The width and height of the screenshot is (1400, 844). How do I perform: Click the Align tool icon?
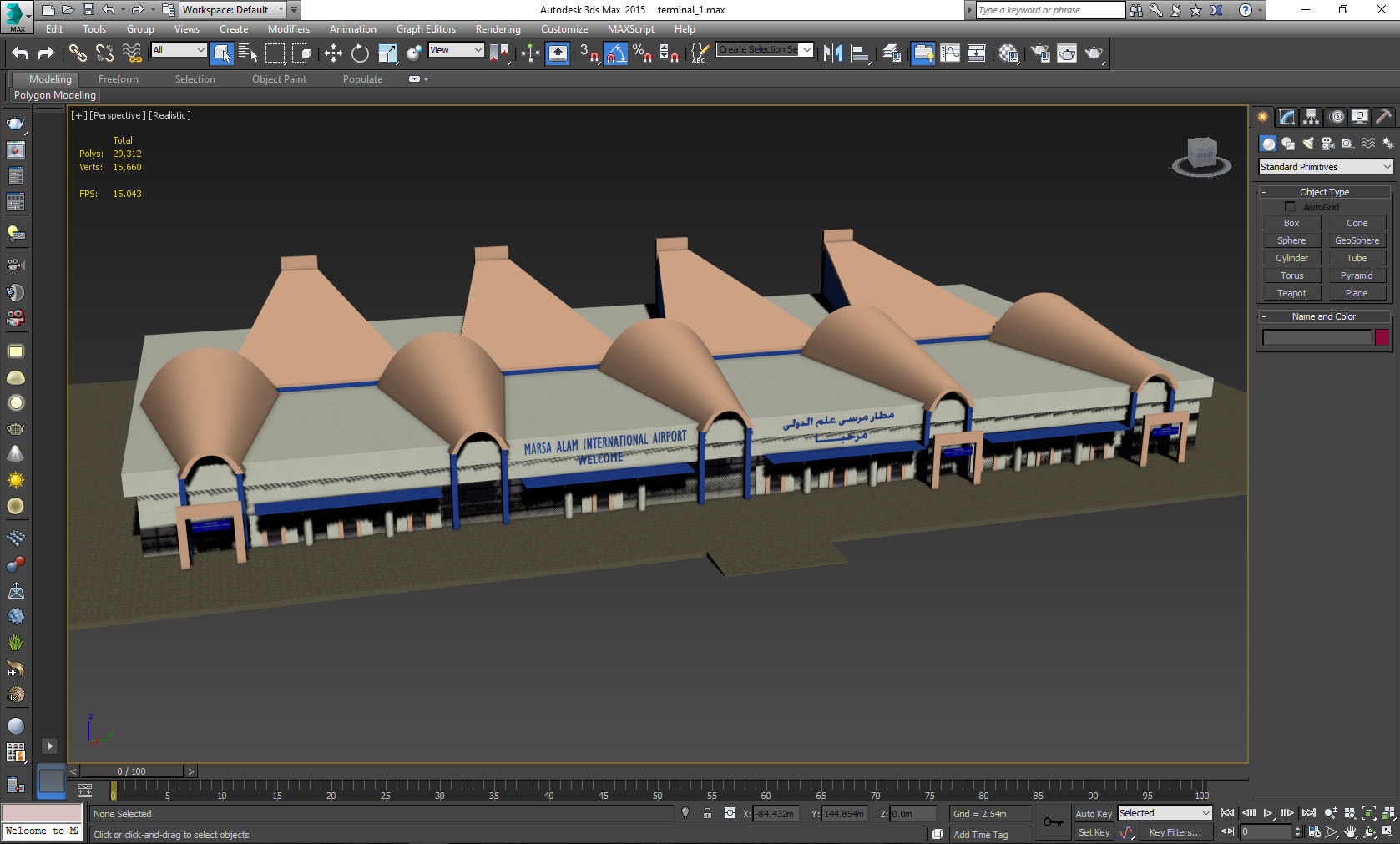860,53
